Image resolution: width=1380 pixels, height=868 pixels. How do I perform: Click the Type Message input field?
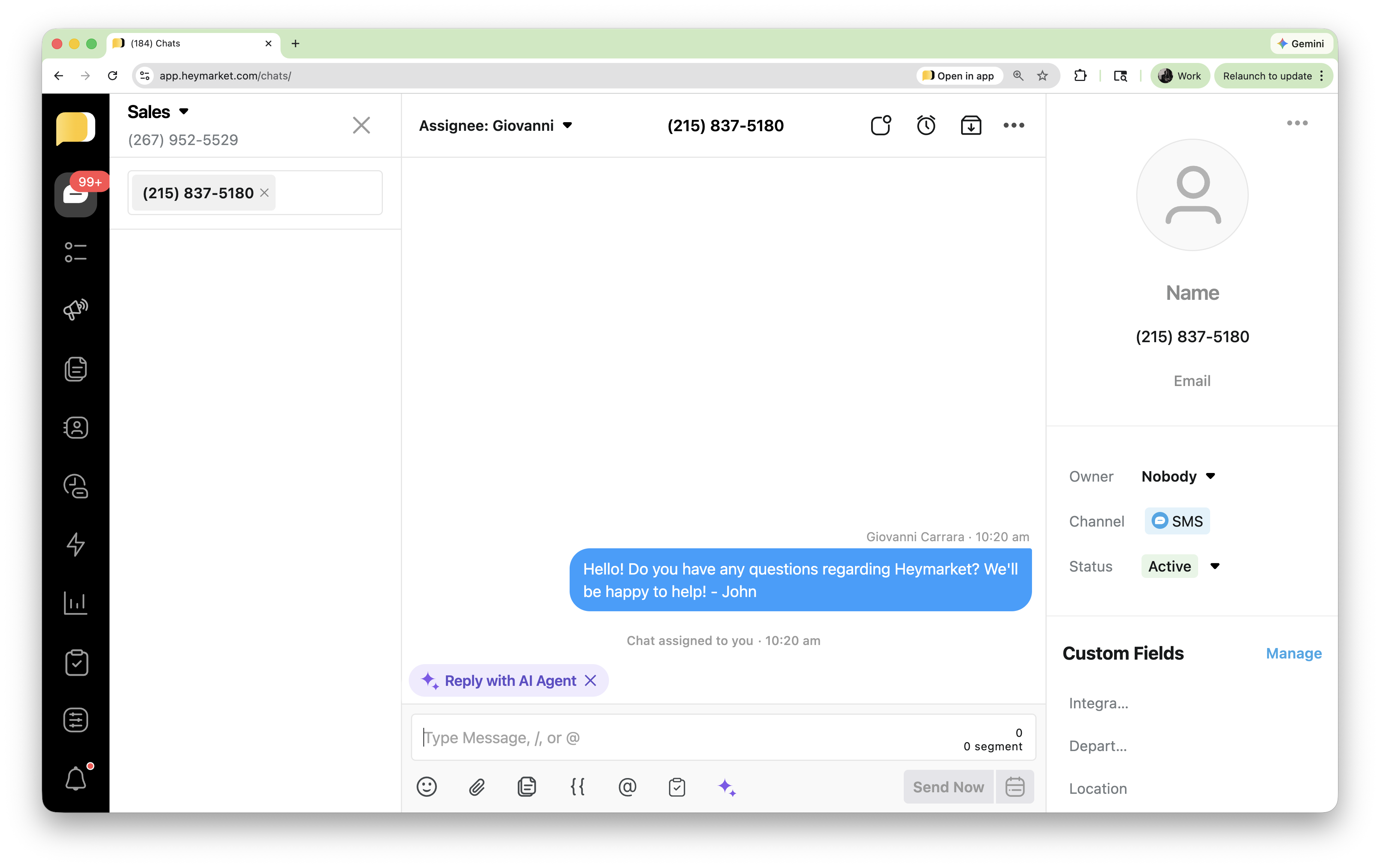(x=688, y=737)
